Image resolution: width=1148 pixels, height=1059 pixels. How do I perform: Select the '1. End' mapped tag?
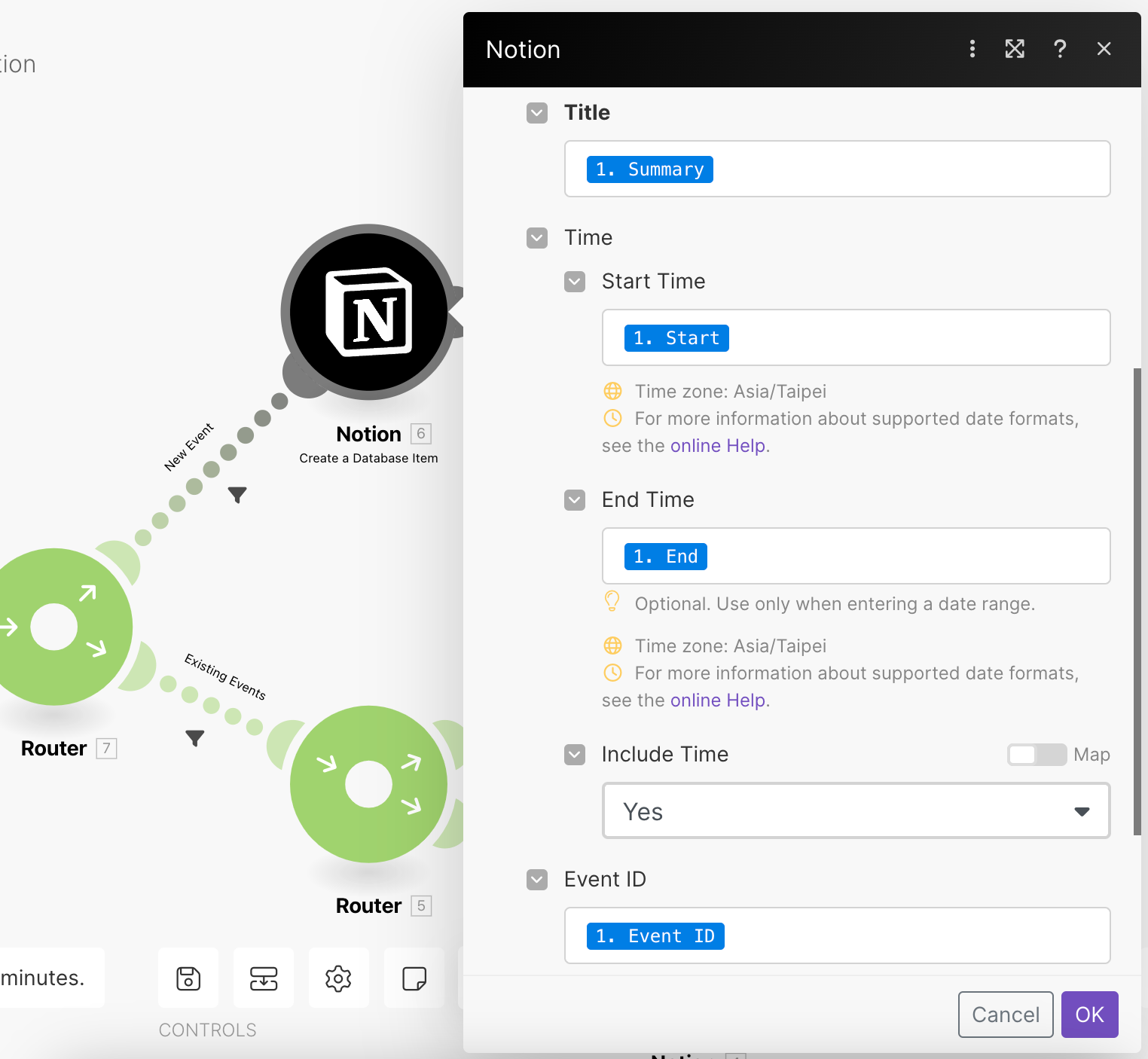point(666,557)
